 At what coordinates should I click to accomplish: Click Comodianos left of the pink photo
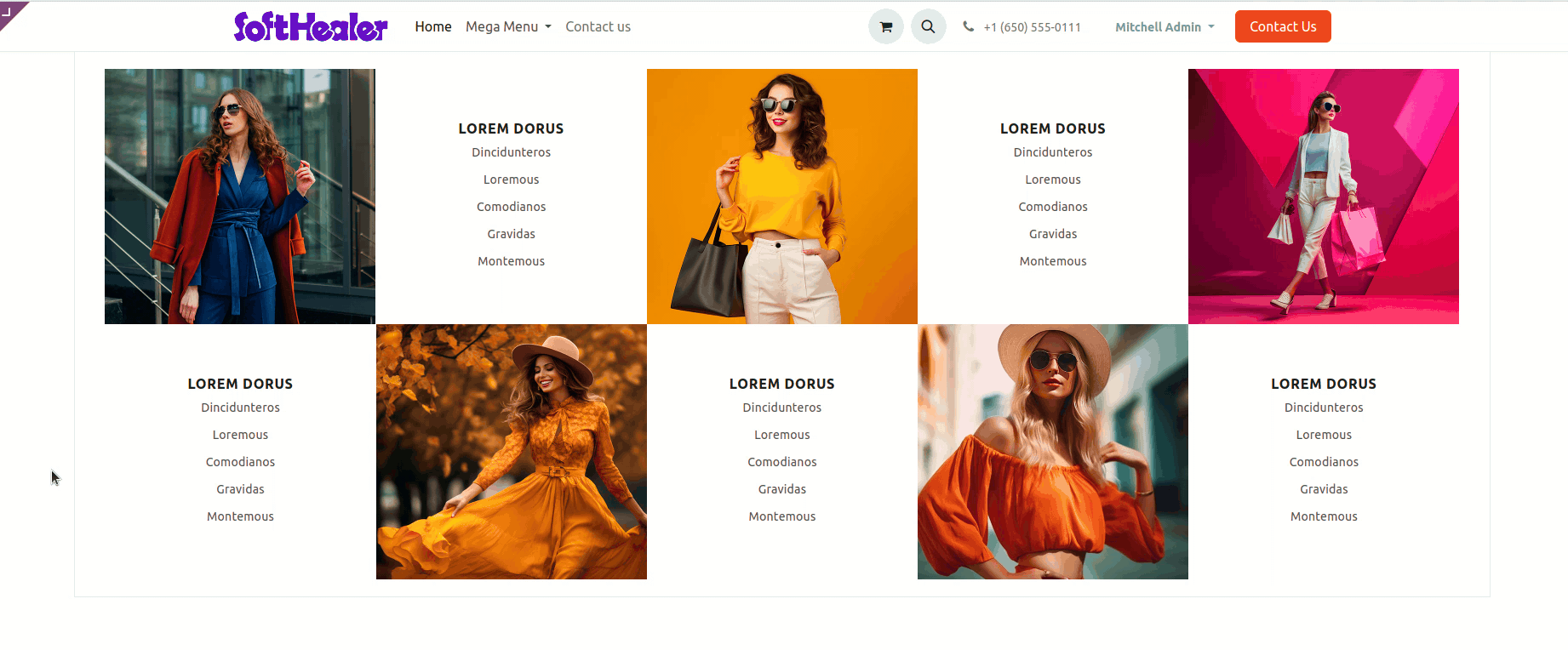(x=1053, y=207)
